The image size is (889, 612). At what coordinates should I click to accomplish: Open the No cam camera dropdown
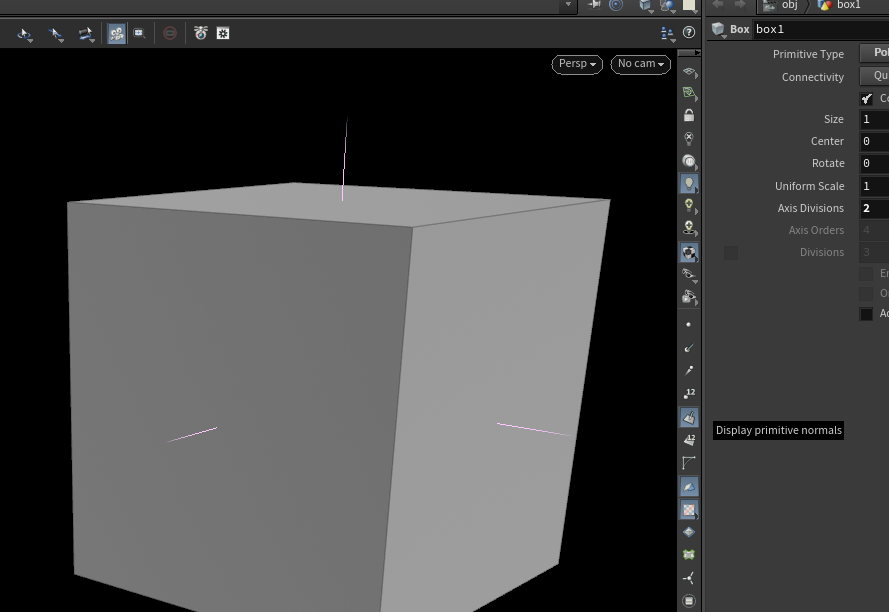(641, 64)
